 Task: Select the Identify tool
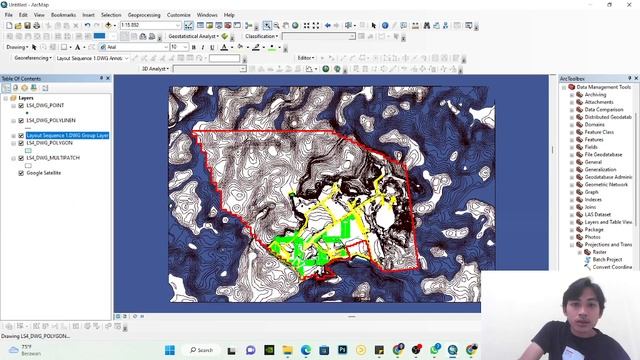(x=385, y=26)
